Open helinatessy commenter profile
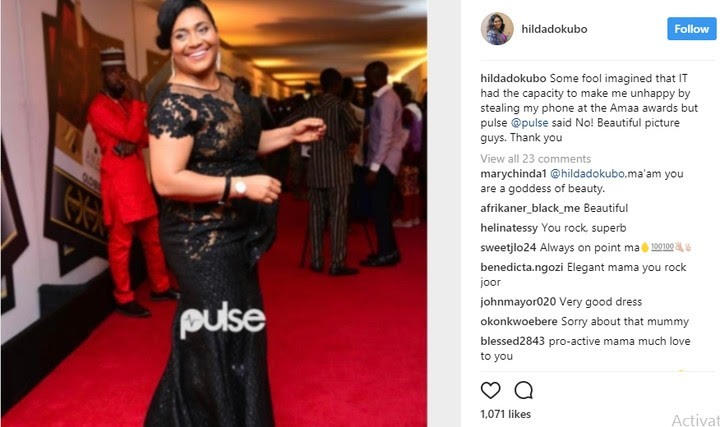 (x=509, y=228)
